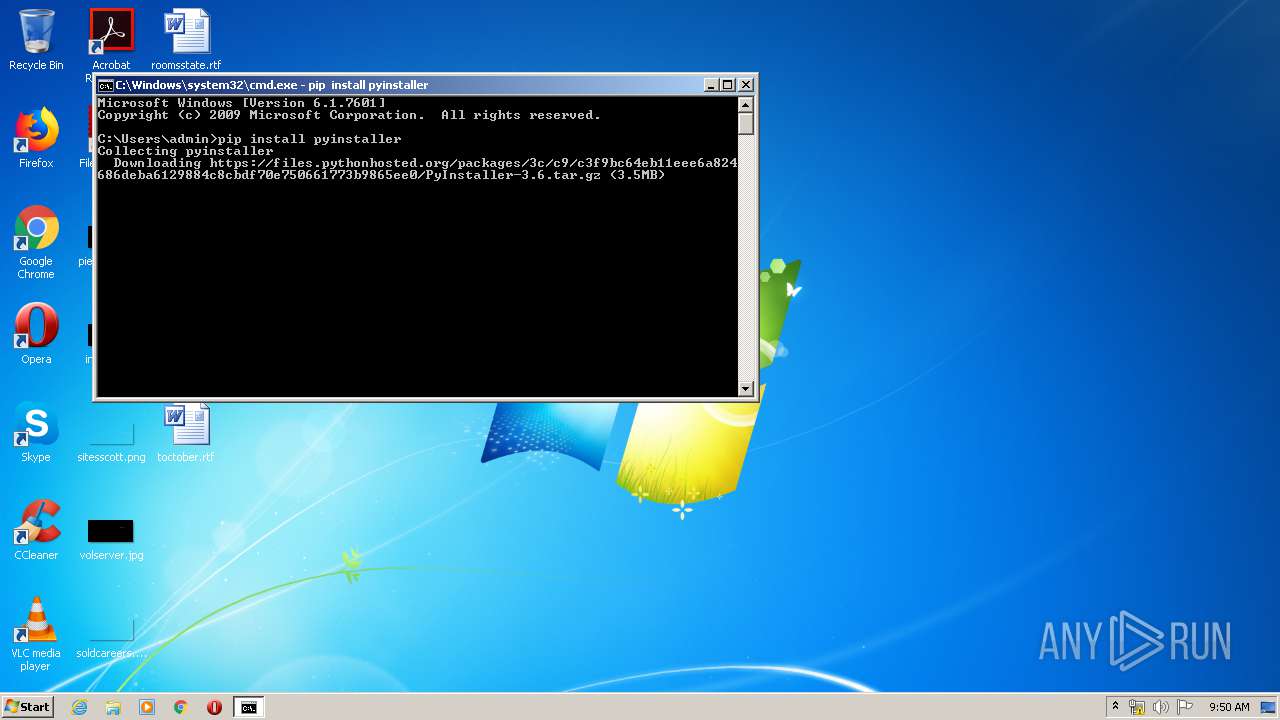
Task: Launch CCleaner from desktop
Action: (x=36, y=530)
